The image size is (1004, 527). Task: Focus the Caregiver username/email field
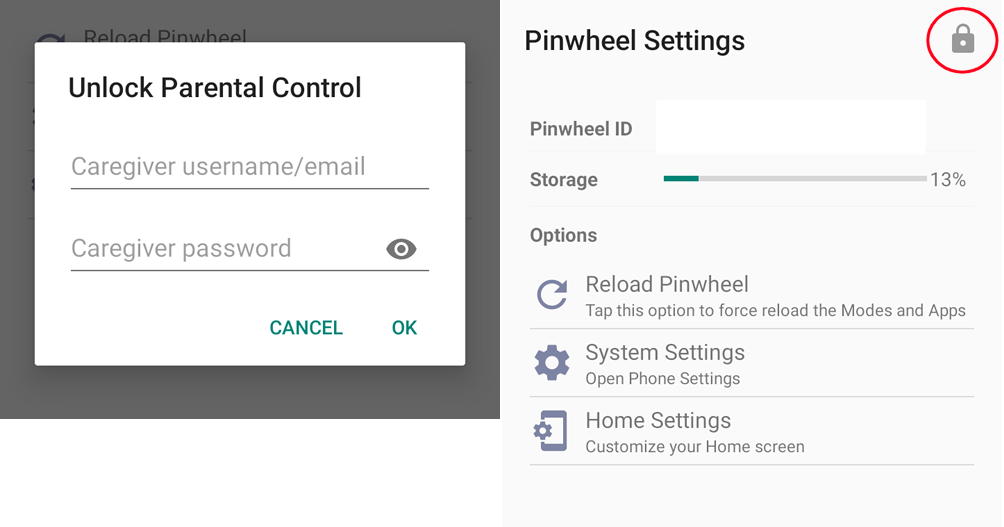coord(249,167)
